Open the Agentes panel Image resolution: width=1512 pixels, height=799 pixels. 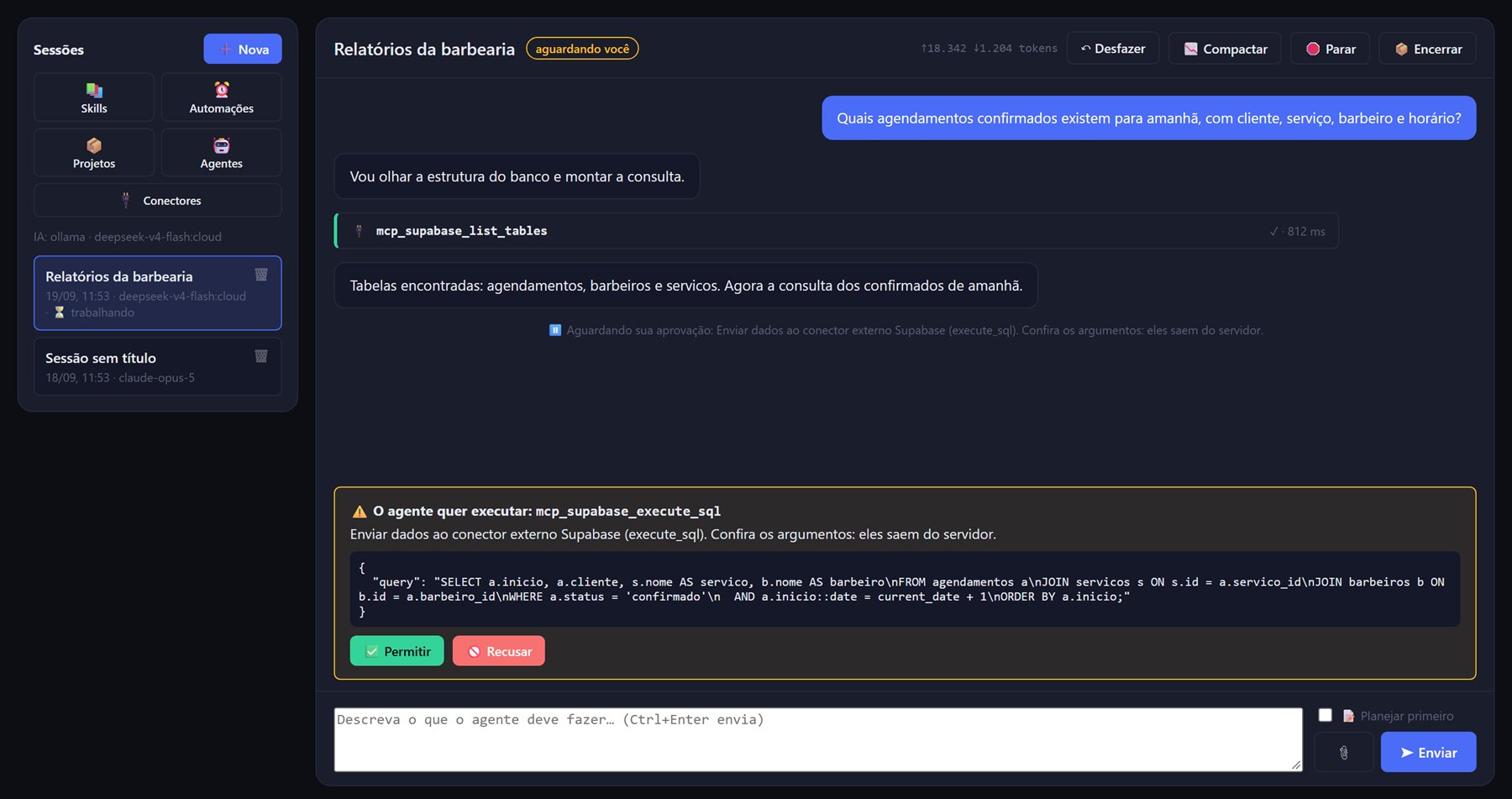coord(221,153)
